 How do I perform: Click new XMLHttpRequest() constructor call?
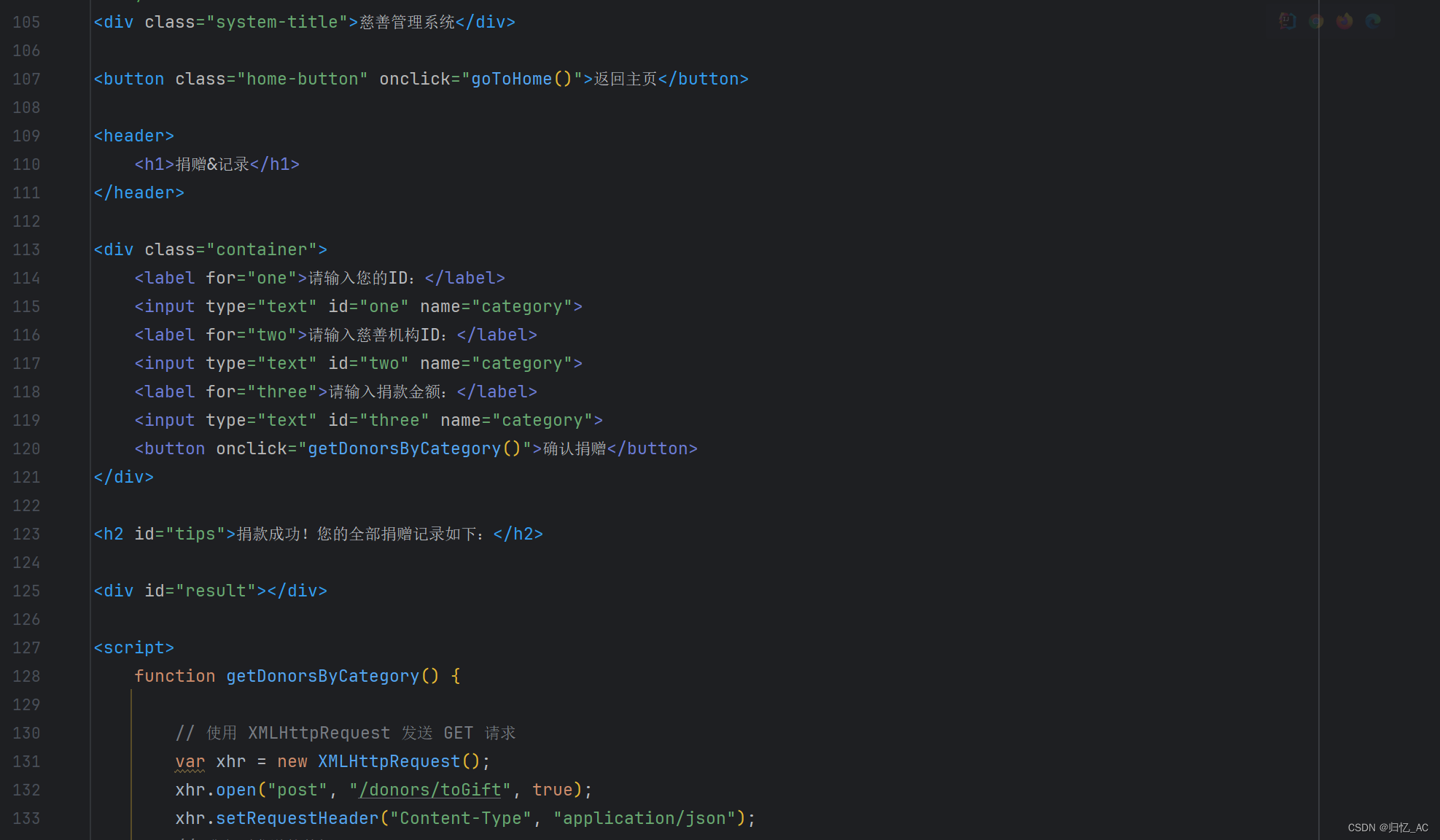[x=378, y=761]
